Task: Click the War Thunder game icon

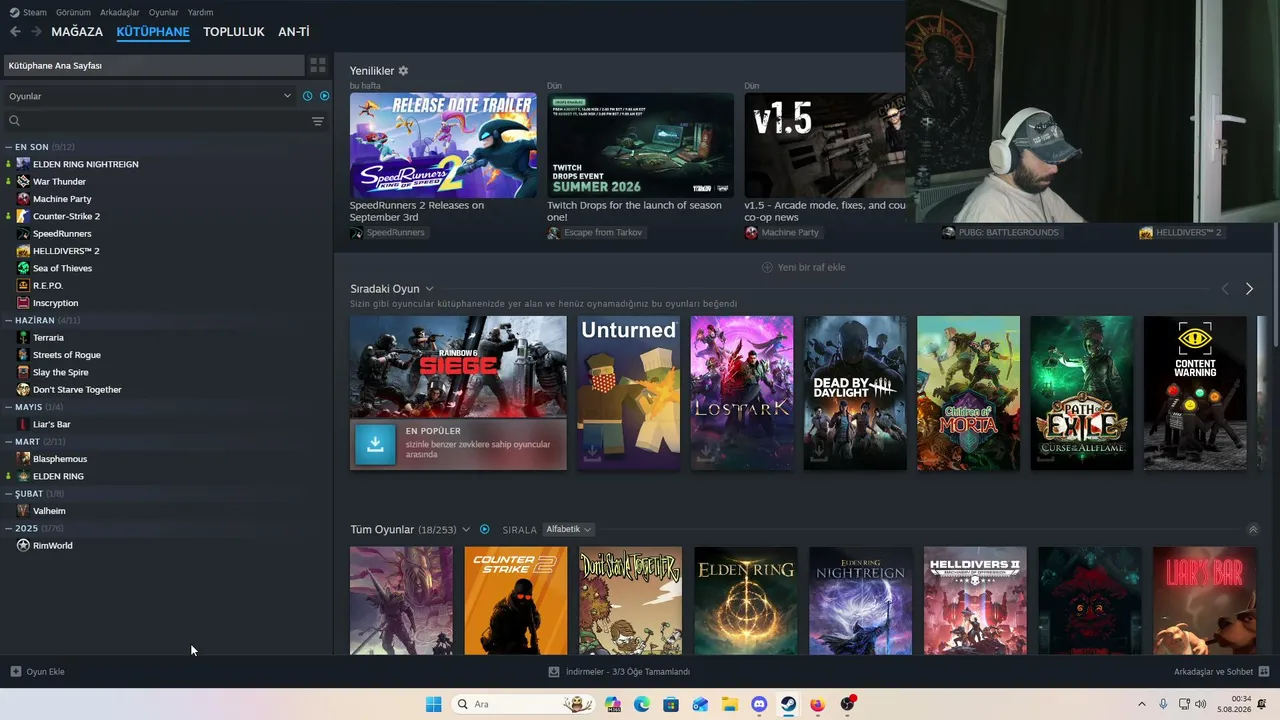Action: pyautogui.click(x=23, y=181)
